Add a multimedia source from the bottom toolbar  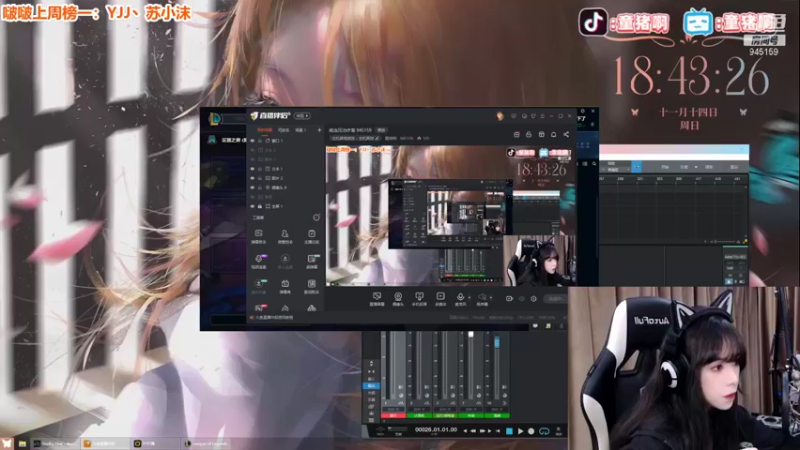(x=440, y=297)
